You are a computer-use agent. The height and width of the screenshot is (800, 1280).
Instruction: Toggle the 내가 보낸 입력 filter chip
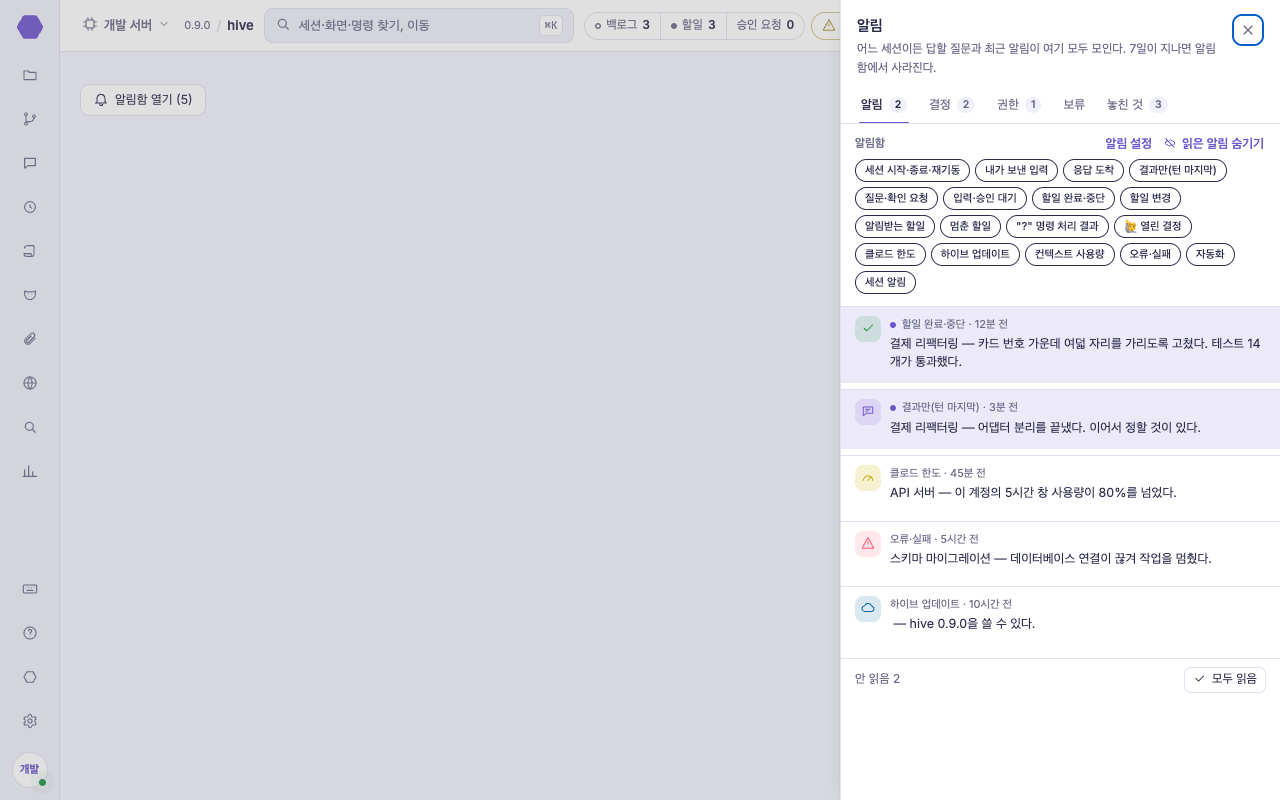1016,170
